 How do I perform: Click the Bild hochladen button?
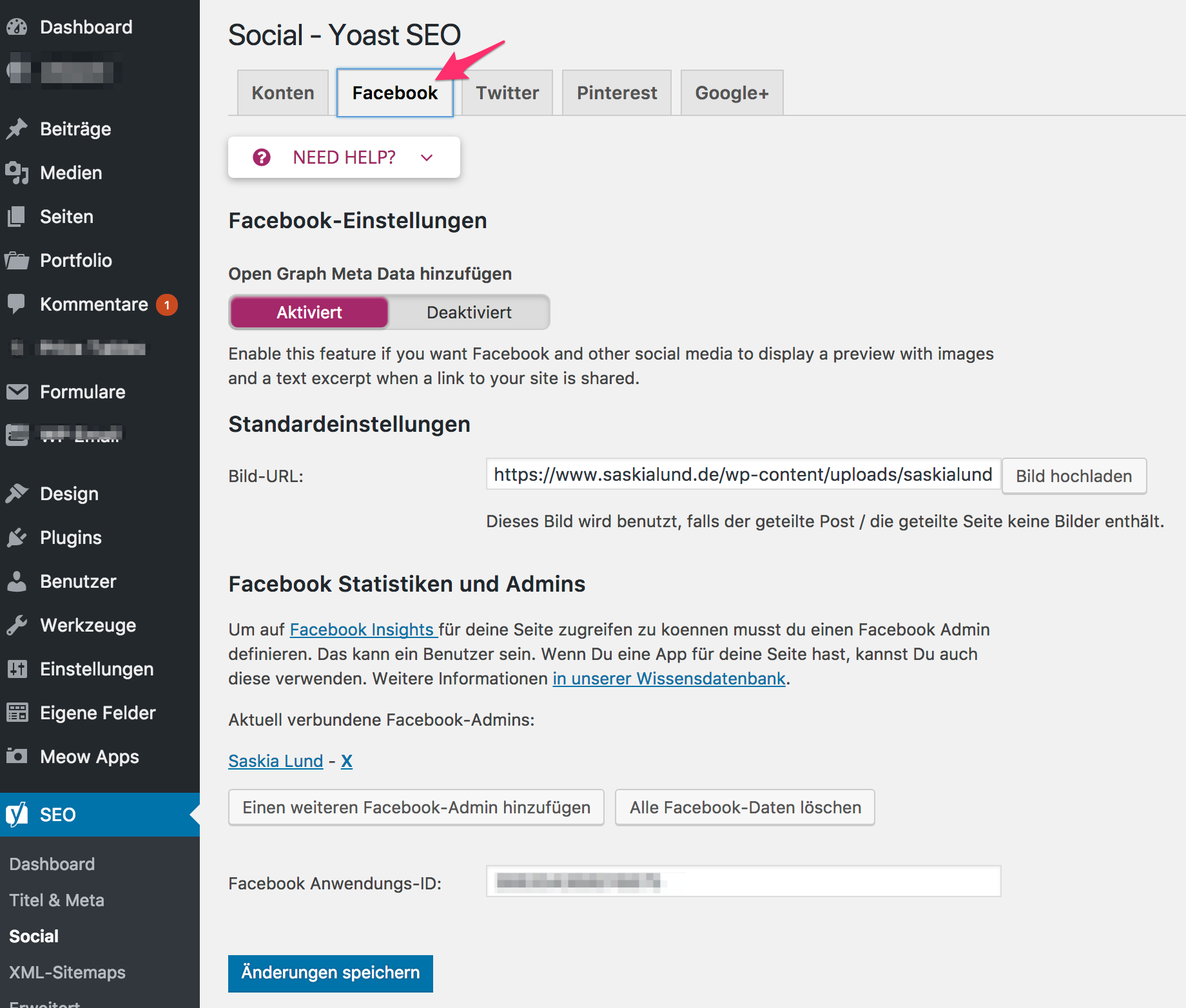(x=1074, y=476)
